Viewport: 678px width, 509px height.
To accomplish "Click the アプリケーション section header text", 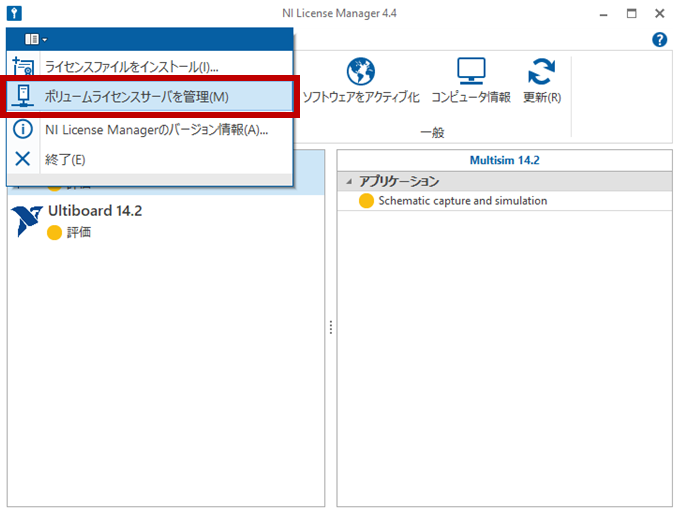I will pyautogui.click(x=399, y=181).
